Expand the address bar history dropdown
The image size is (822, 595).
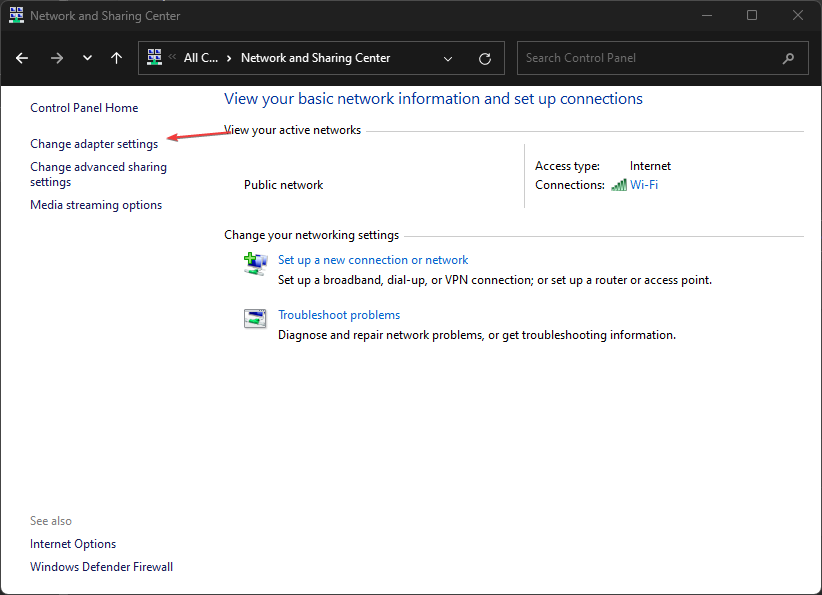tap(448, 58)
